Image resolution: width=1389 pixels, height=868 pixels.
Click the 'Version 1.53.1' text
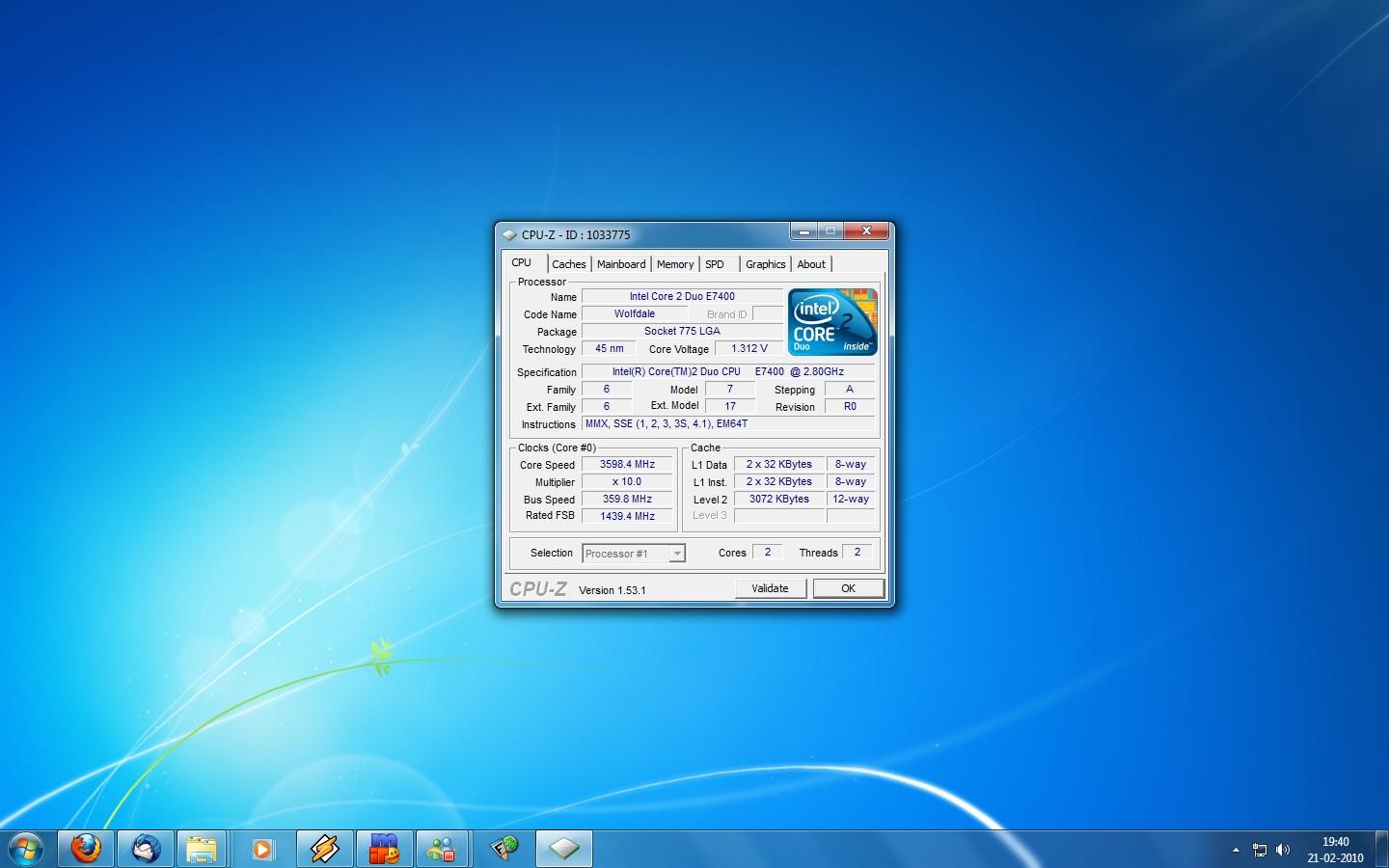[613, 590]
